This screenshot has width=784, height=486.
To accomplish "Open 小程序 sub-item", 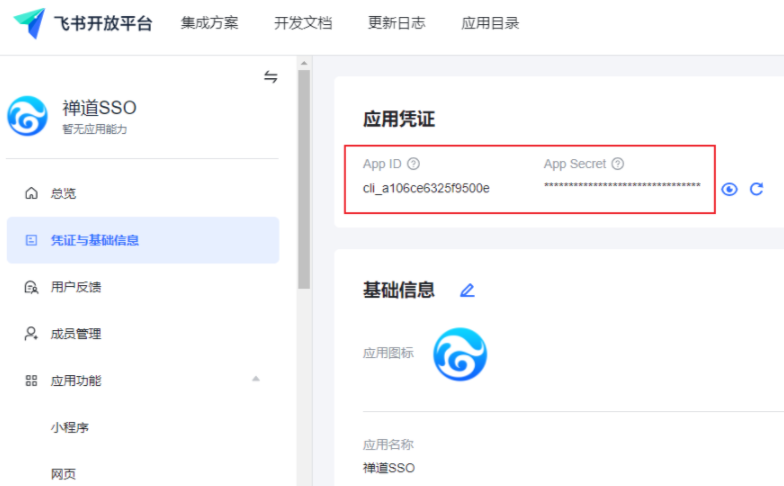I will coord(70,428).
